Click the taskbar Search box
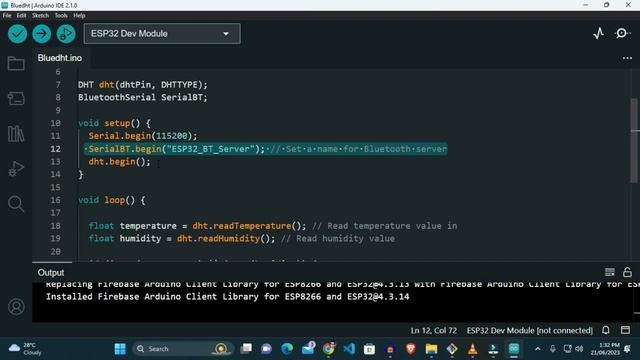 click(x=183, y=349)
